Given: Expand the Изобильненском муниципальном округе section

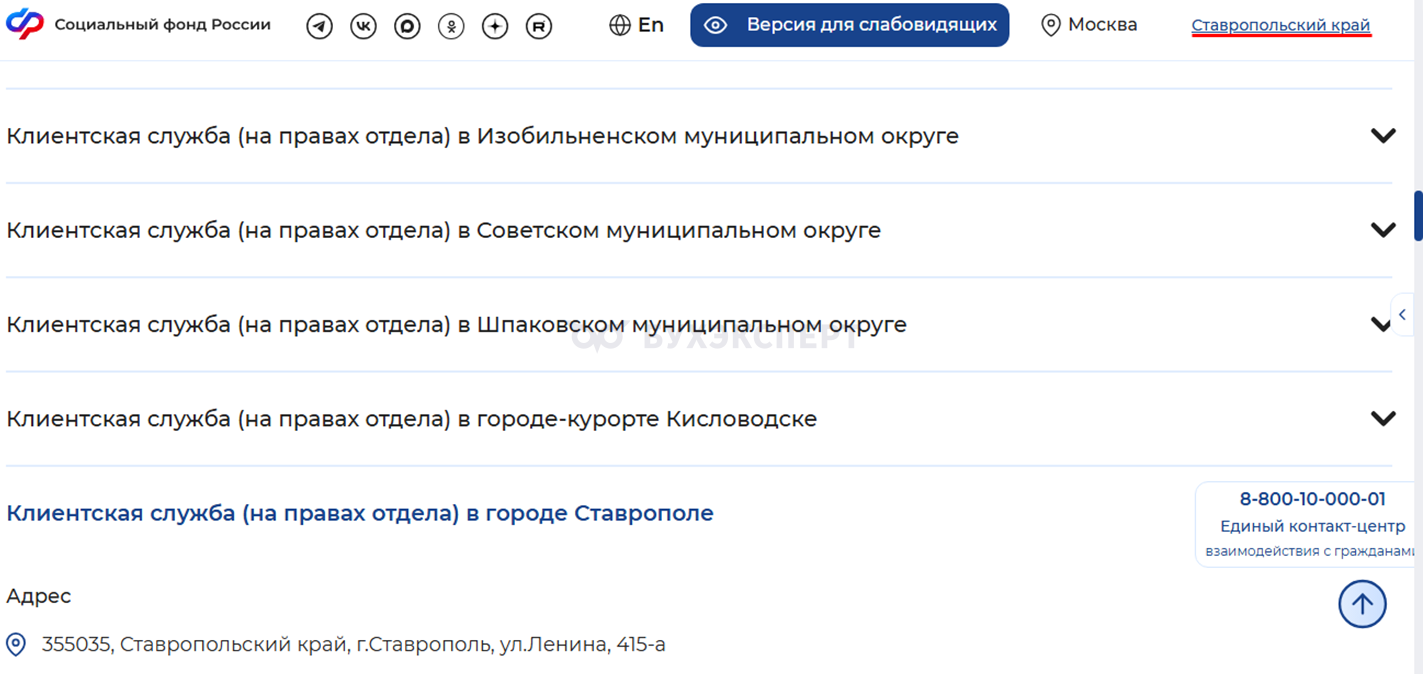Looking at the screenshot, I should pos(1383,136).
